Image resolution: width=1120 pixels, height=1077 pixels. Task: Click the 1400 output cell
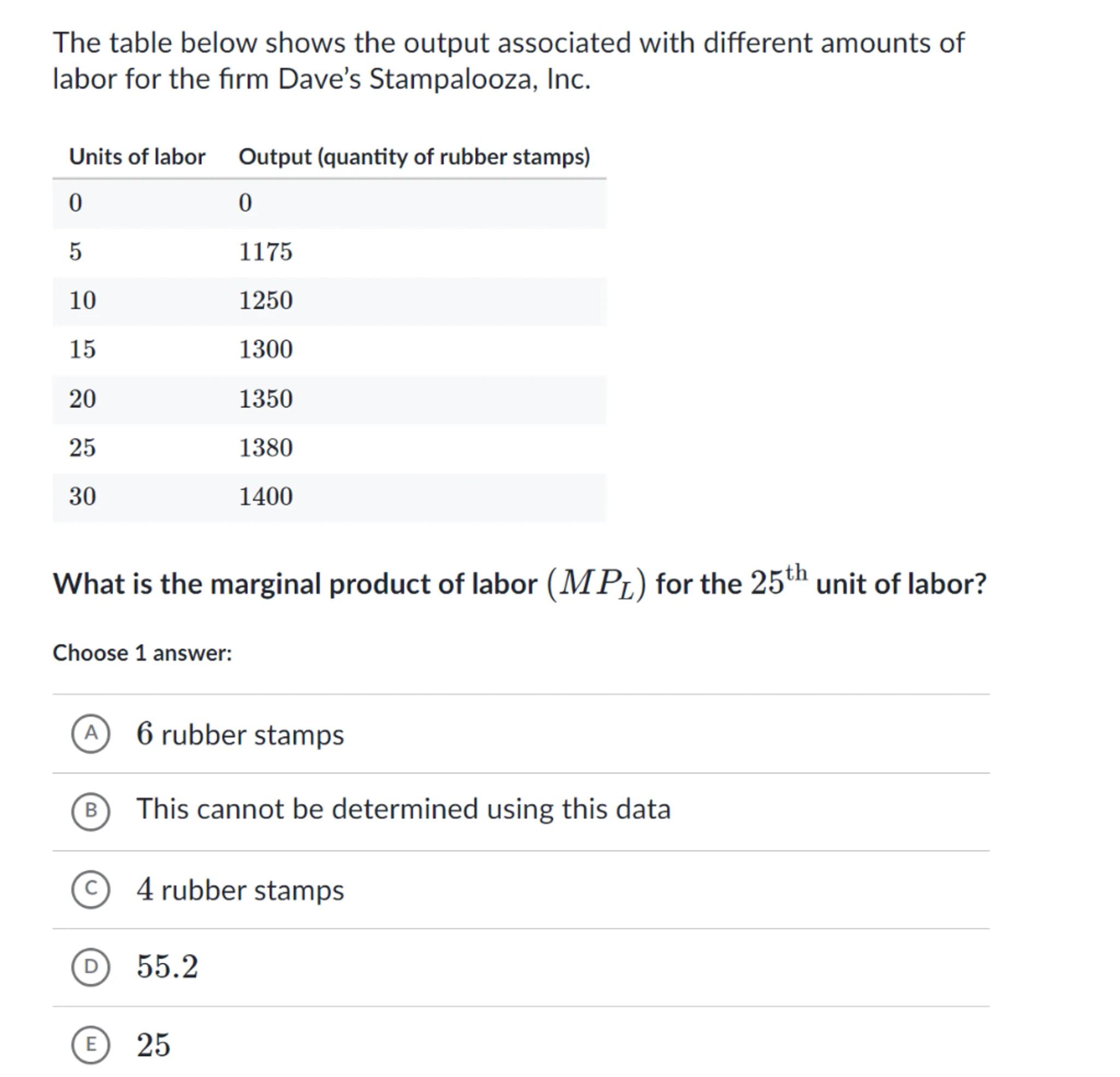266,496
